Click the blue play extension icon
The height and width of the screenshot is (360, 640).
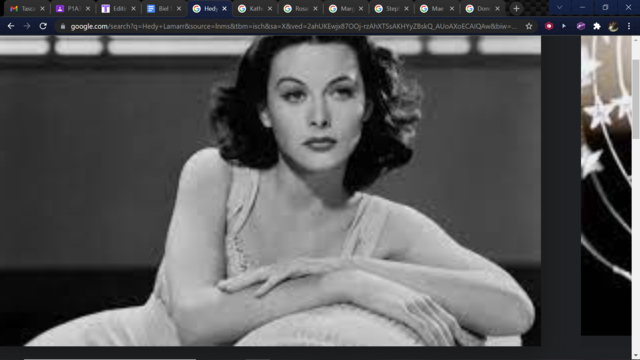[564, 26]
